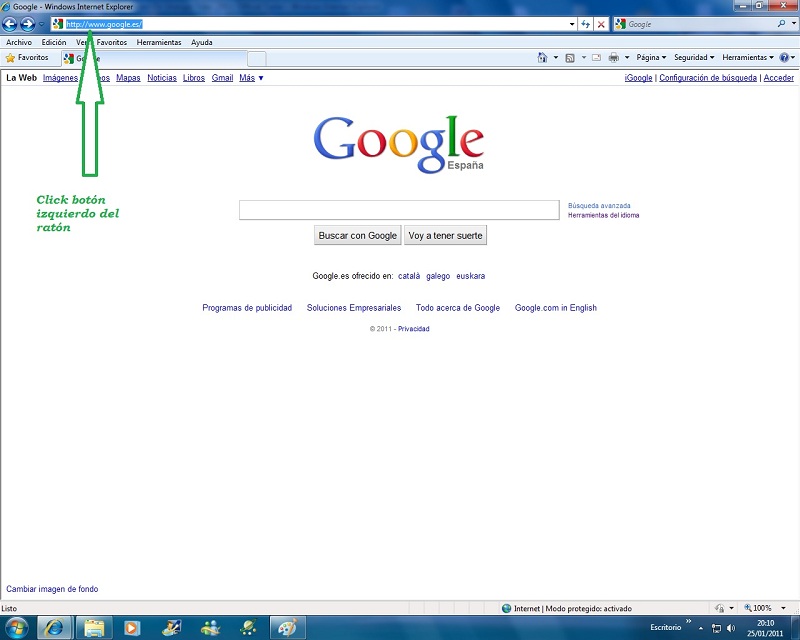Open Programas de publicidad link

(x=247, y=308)
